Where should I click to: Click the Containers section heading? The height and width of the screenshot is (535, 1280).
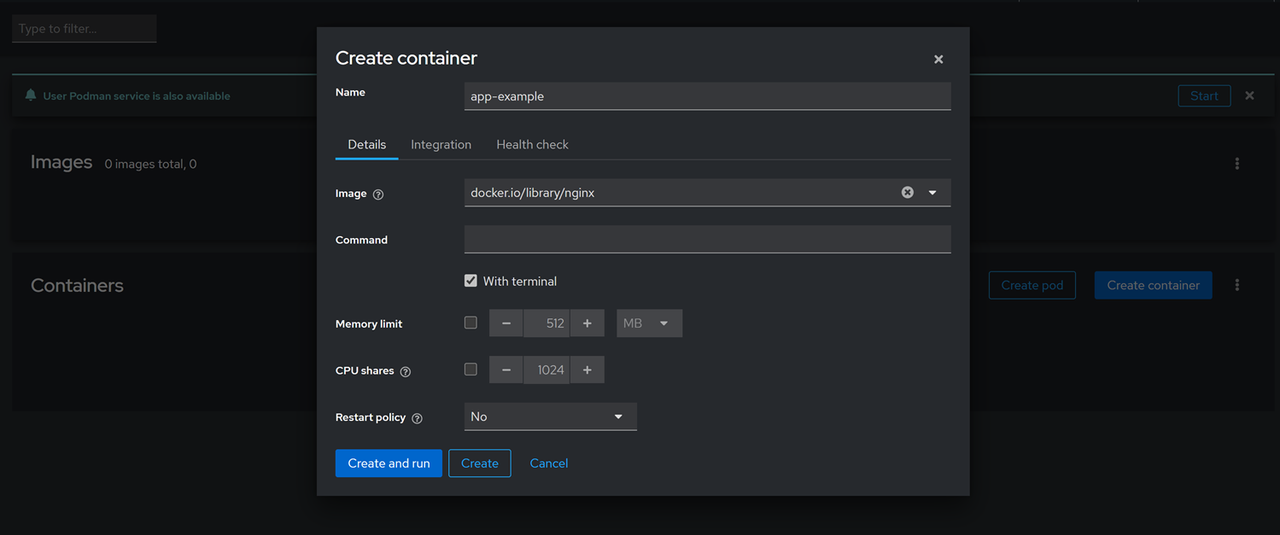click(77, 285)
